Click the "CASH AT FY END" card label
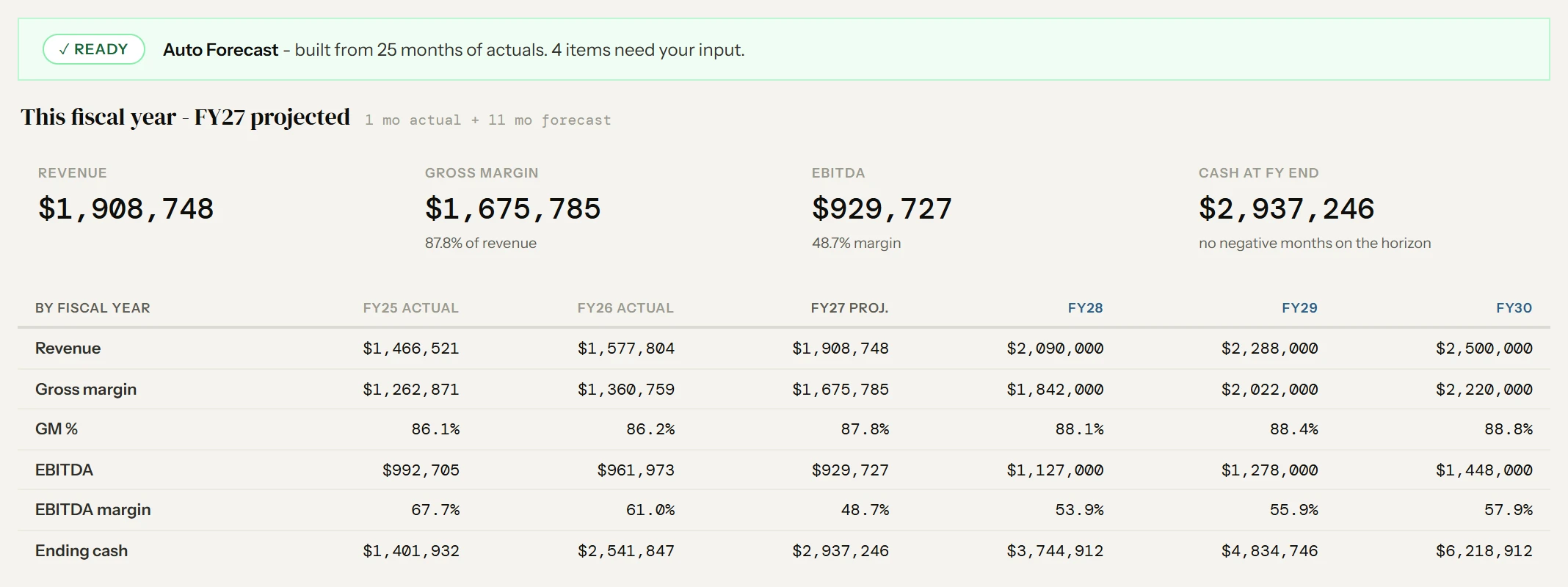1568x587 pixels. (1258, 173)
